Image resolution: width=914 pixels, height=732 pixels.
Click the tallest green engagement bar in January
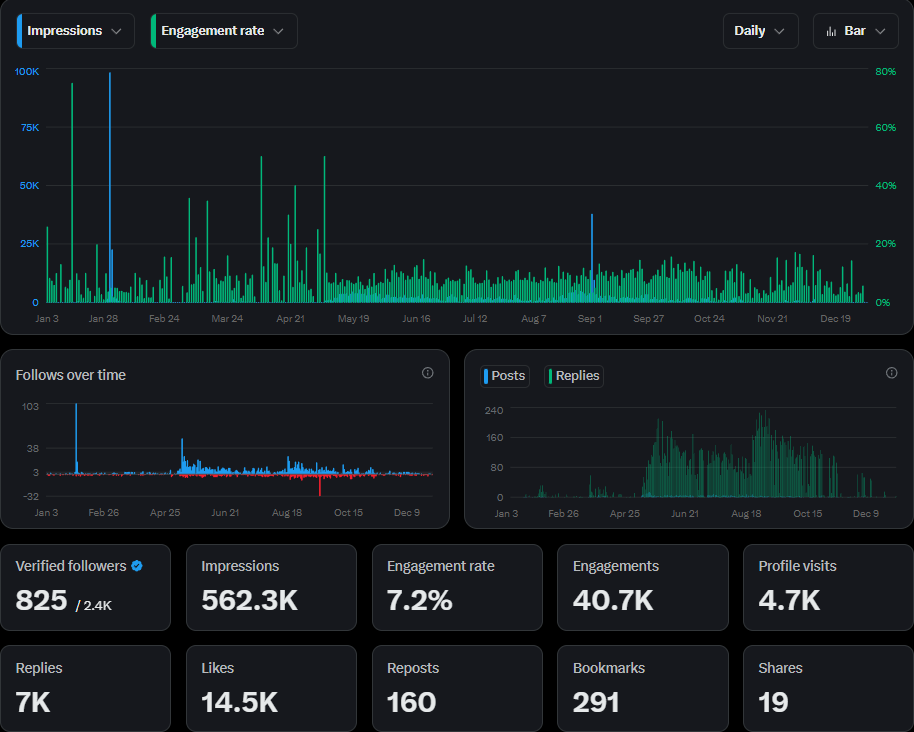click(72, 192)
